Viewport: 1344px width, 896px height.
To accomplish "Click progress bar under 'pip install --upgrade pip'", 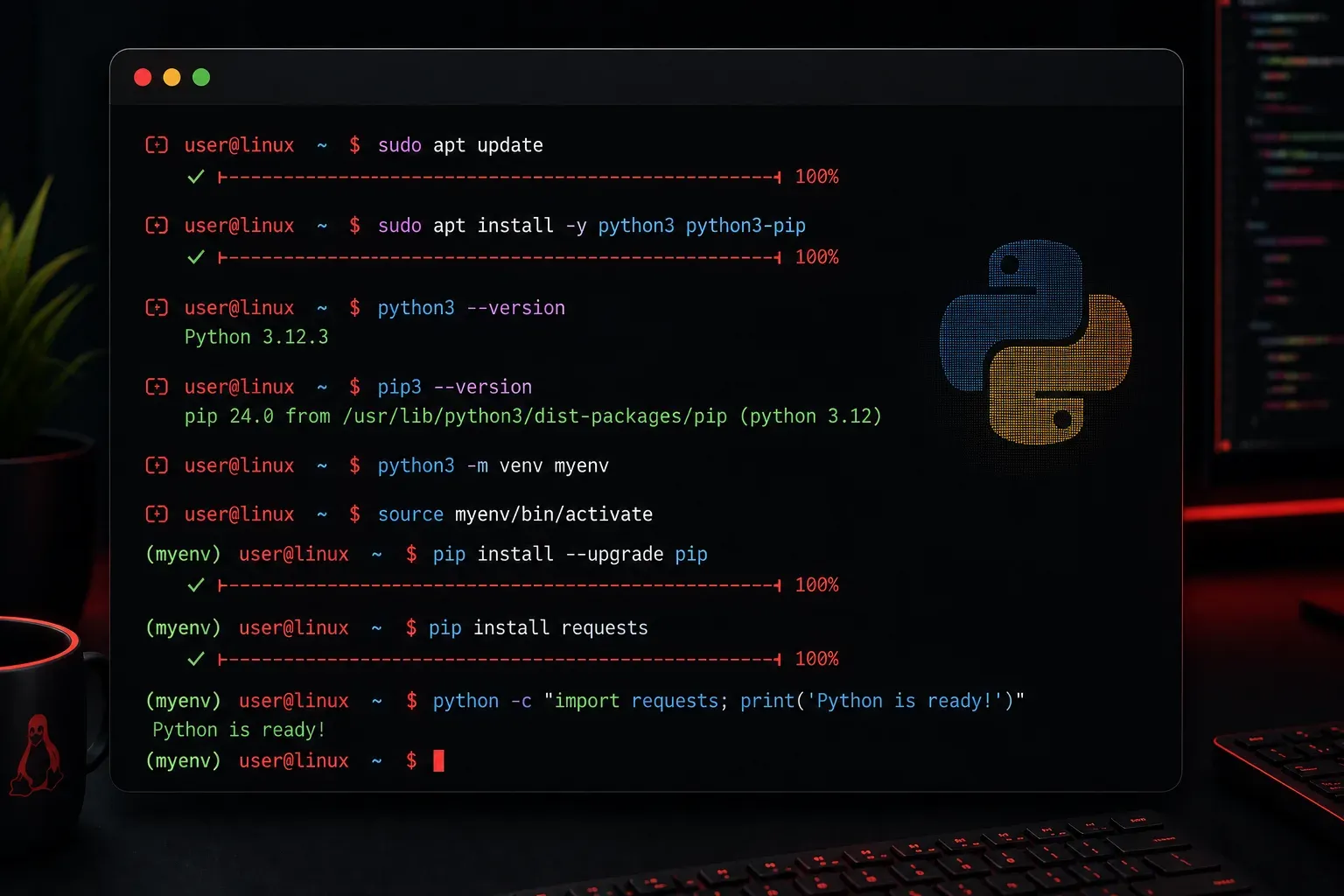I will click(x=500, y=585).
